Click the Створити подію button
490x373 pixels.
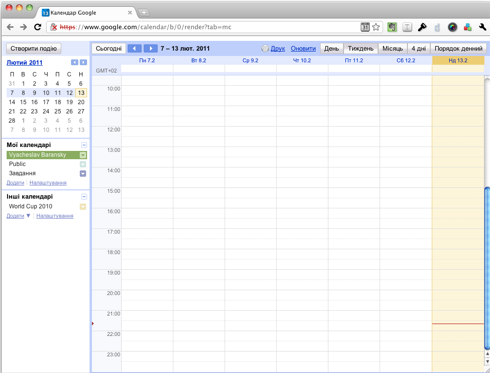click(34, 49)
